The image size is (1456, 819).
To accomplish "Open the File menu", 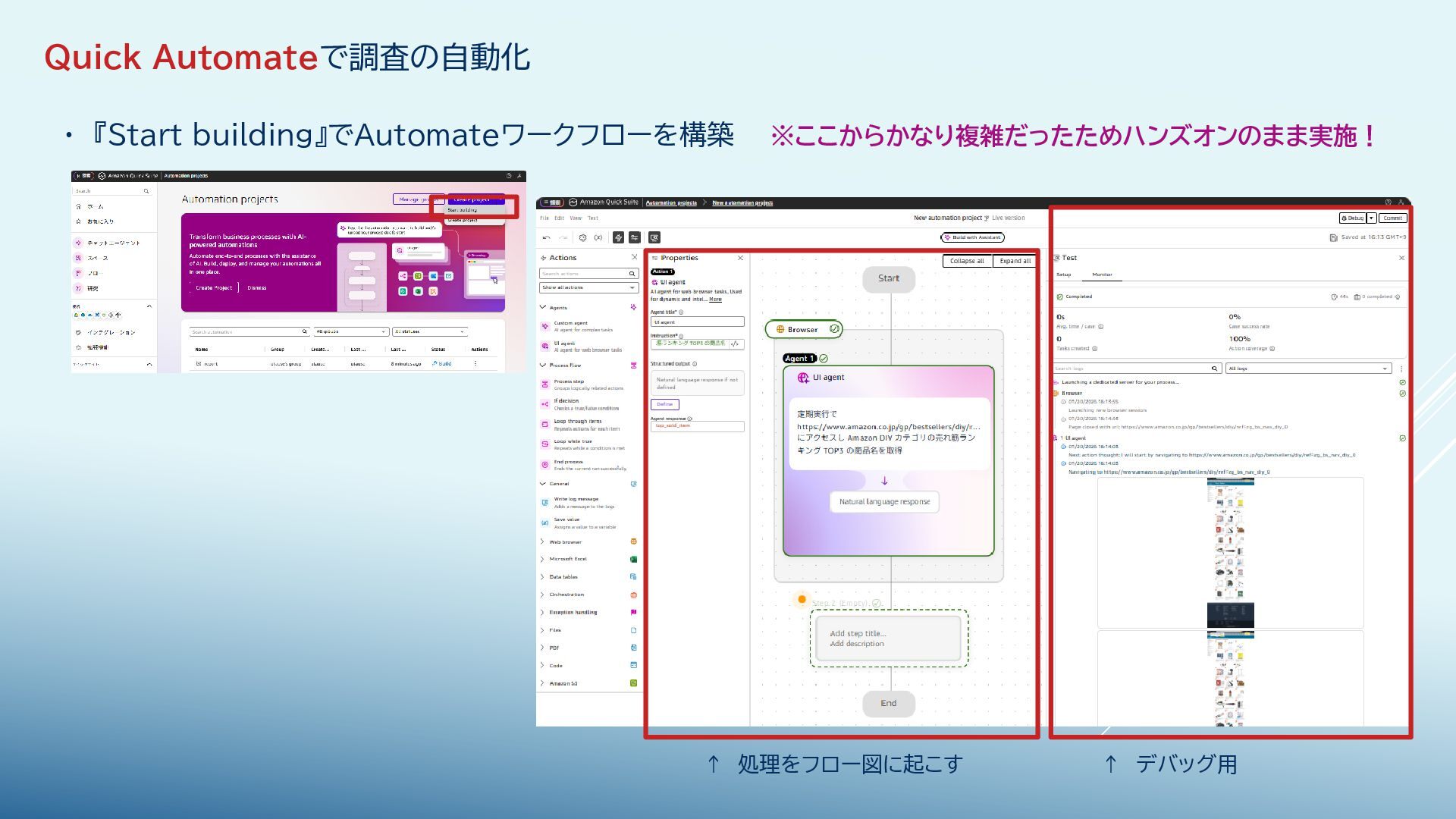I will [x=544, y=218].
